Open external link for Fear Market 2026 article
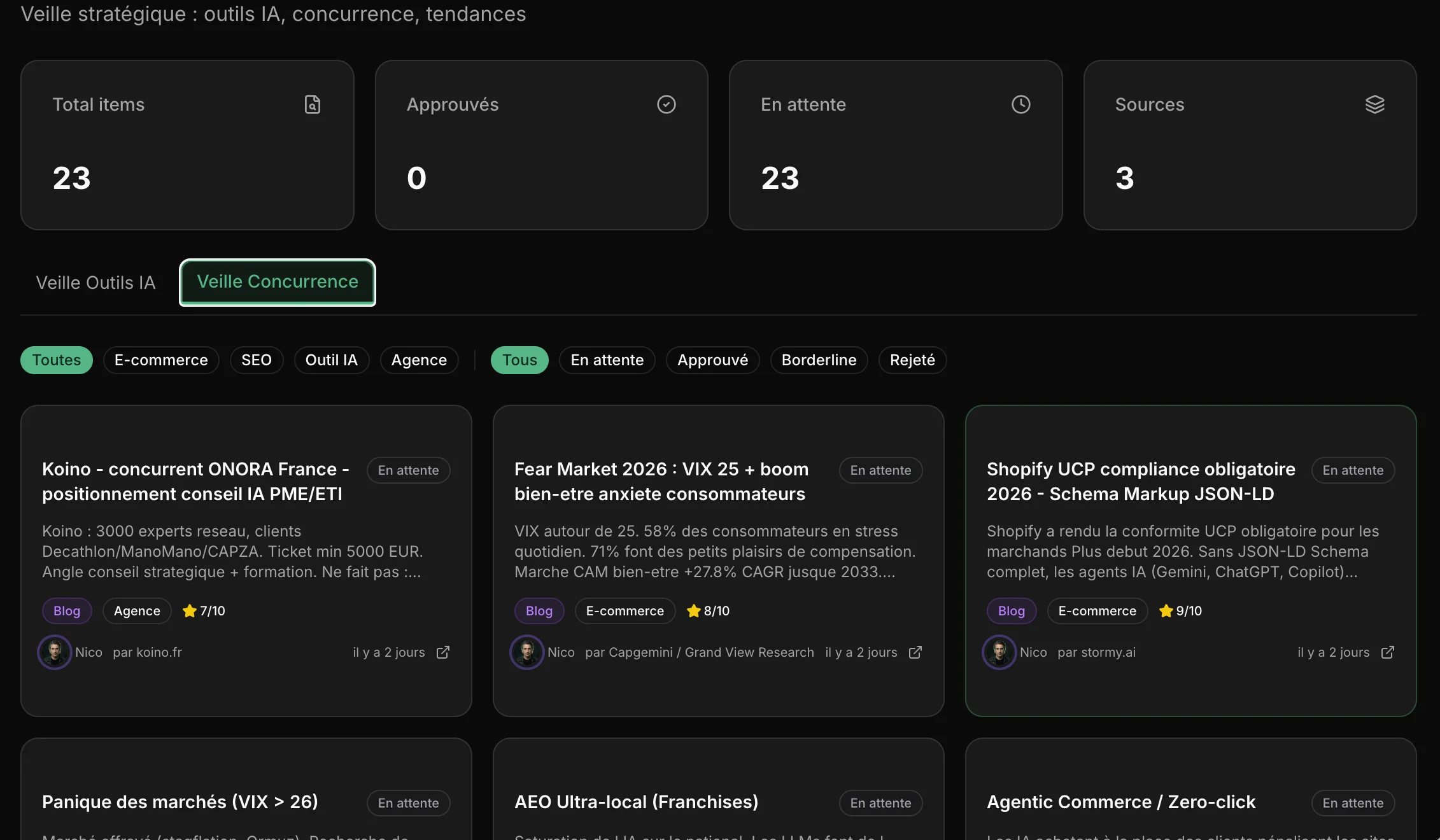The height and width of the screenshot is (840, 1440). (x=915, y=652)
